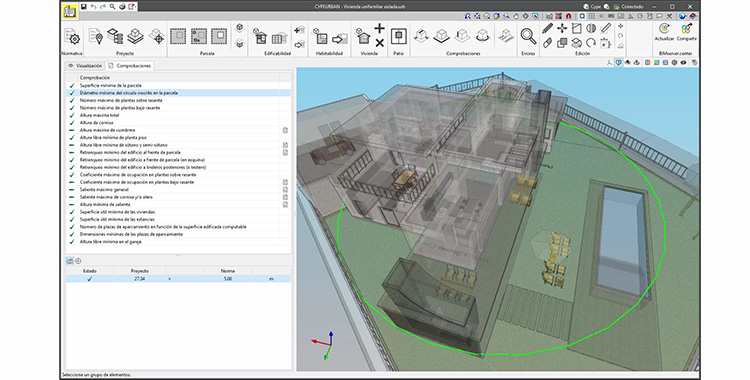Screen dimensions: 750x380
Task: Click the Habitabilidad arrow assign icon
Action: (340, 38)
